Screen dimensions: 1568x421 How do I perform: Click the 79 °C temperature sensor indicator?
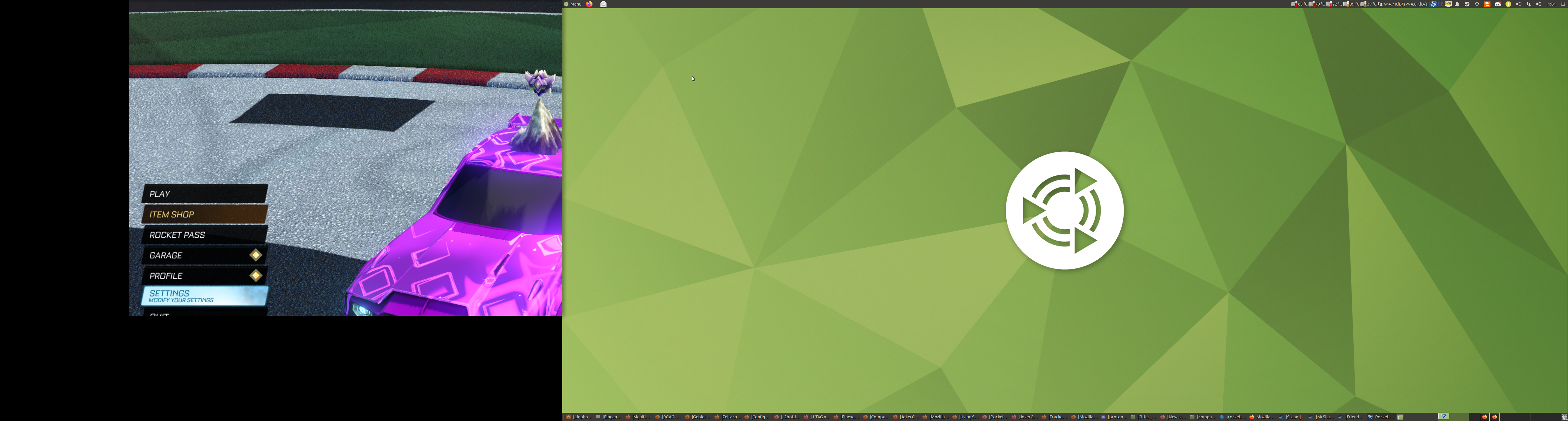pyautogui.click(x=1317, y=4)
